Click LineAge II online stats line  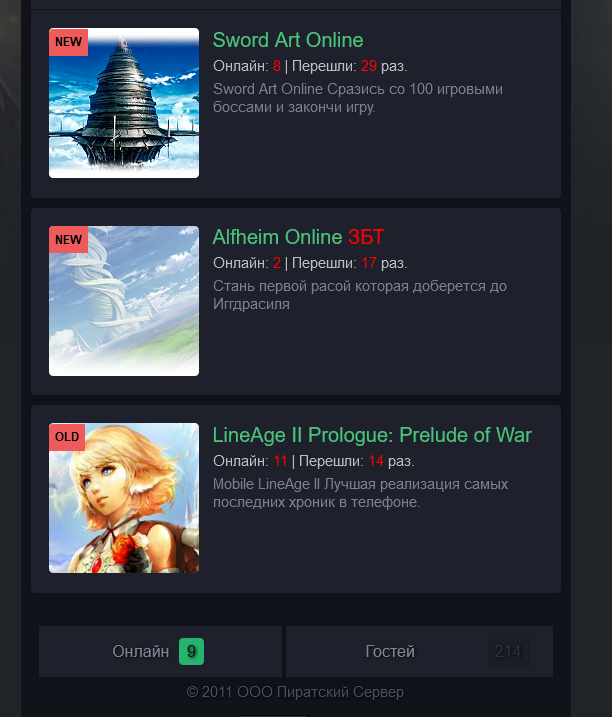314,461
